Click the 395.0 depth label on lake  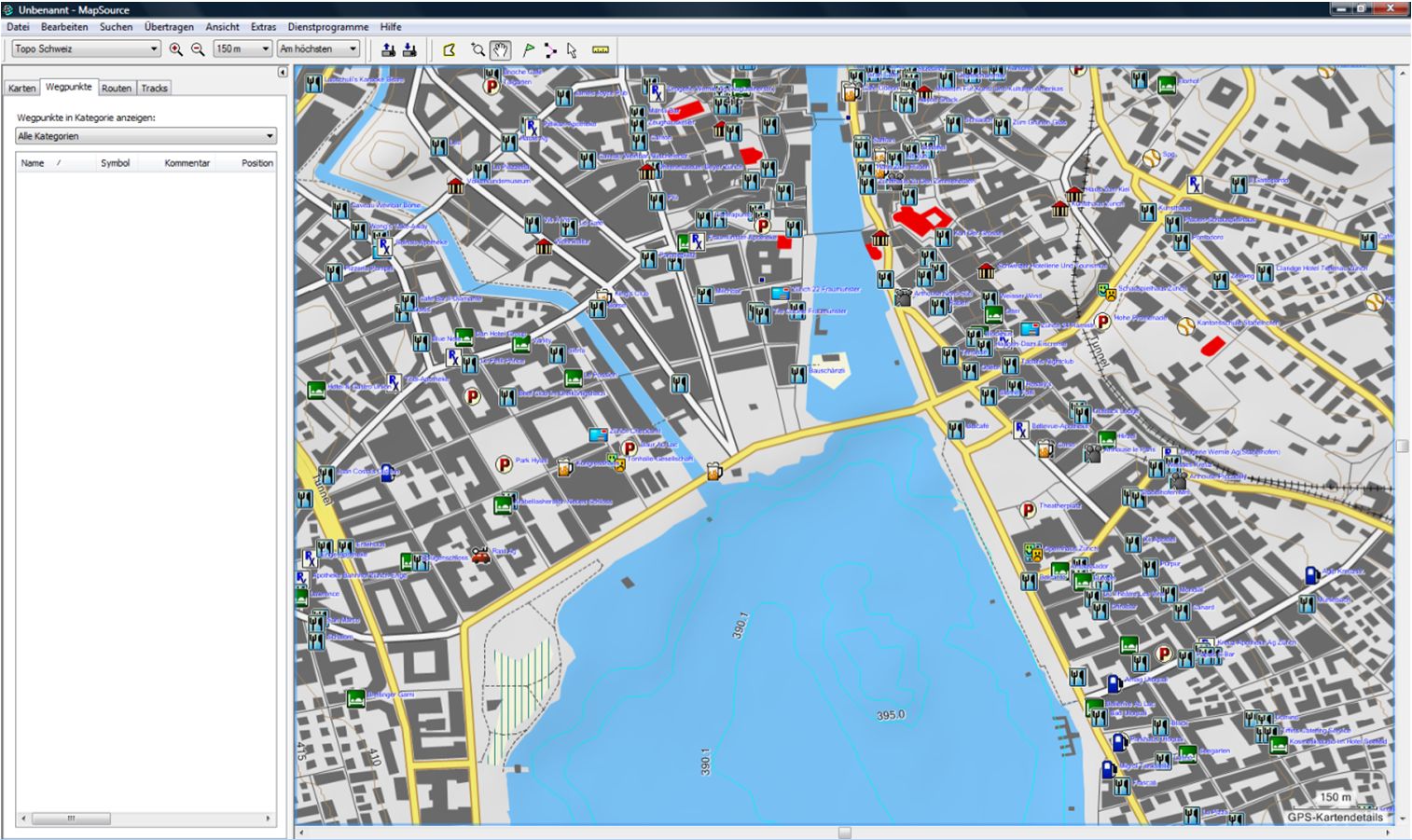point(891,715)
